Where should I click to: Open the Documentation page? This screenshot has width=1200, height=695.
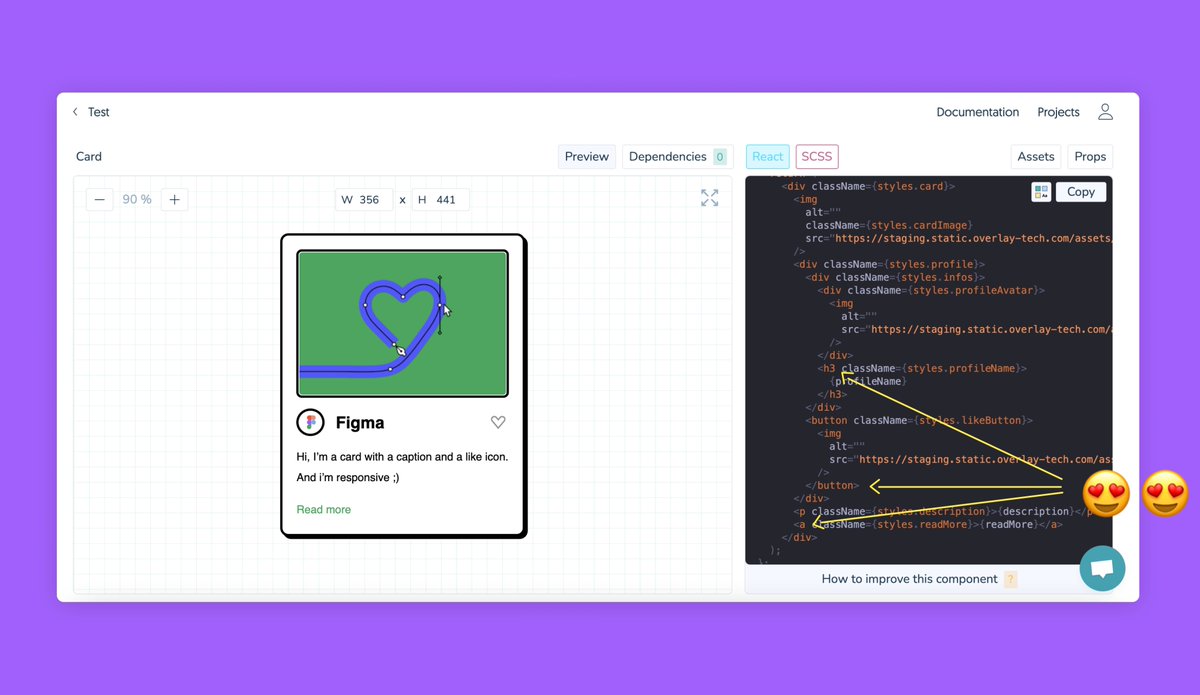click(x=977, y=112)
